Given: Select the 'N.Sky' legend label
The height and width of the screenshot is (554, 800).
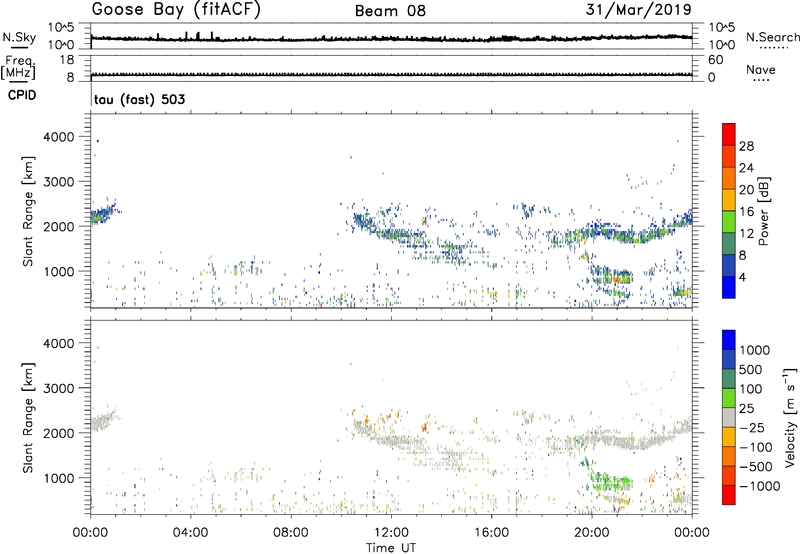Looking at the screenshot, I should pyautogui.click(x=19, y=37).
